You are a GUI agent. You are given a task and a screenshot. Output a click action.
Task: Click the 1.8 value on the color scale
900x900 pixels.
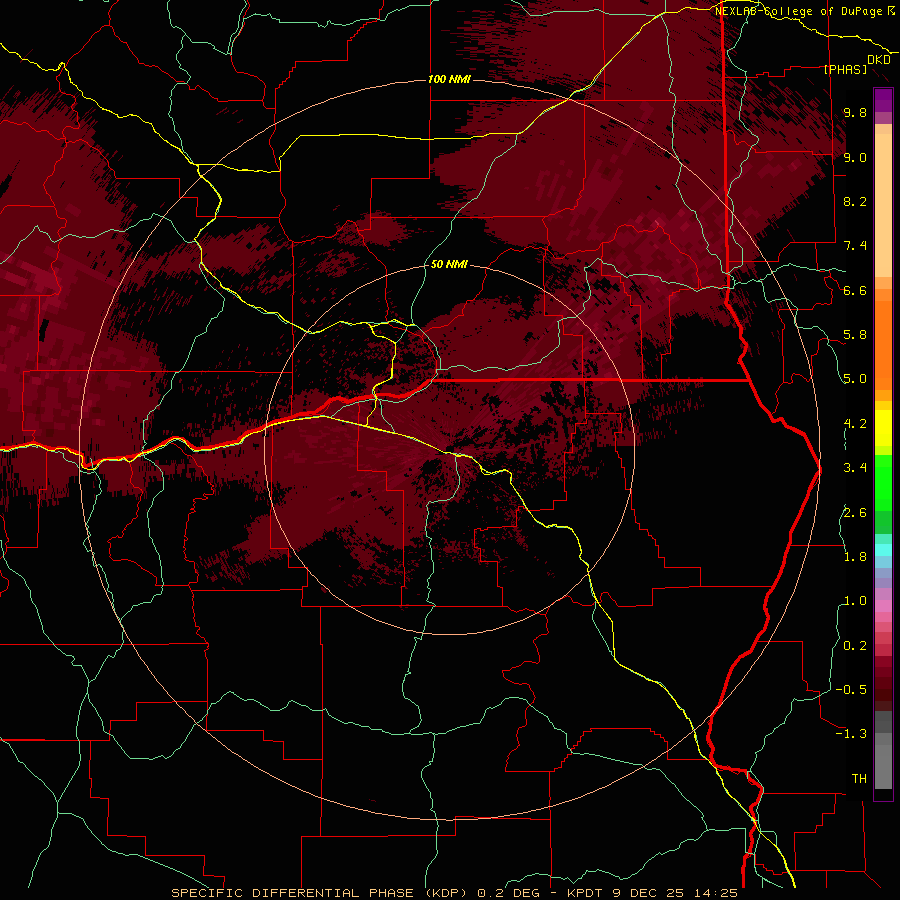[x=855, y=557]
